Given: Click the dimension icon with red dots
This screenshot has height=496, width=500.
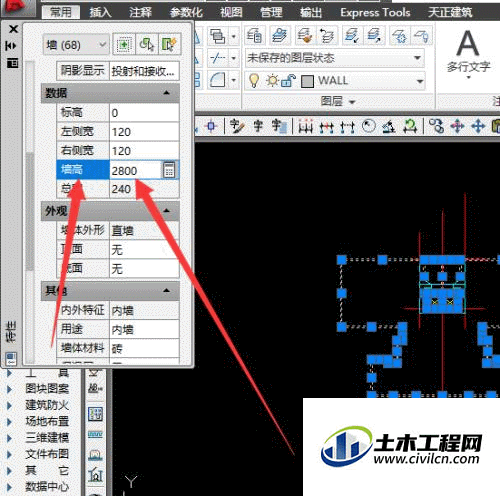Looking at the screenshot, I should pyautogui.click(x=305, y=126).
